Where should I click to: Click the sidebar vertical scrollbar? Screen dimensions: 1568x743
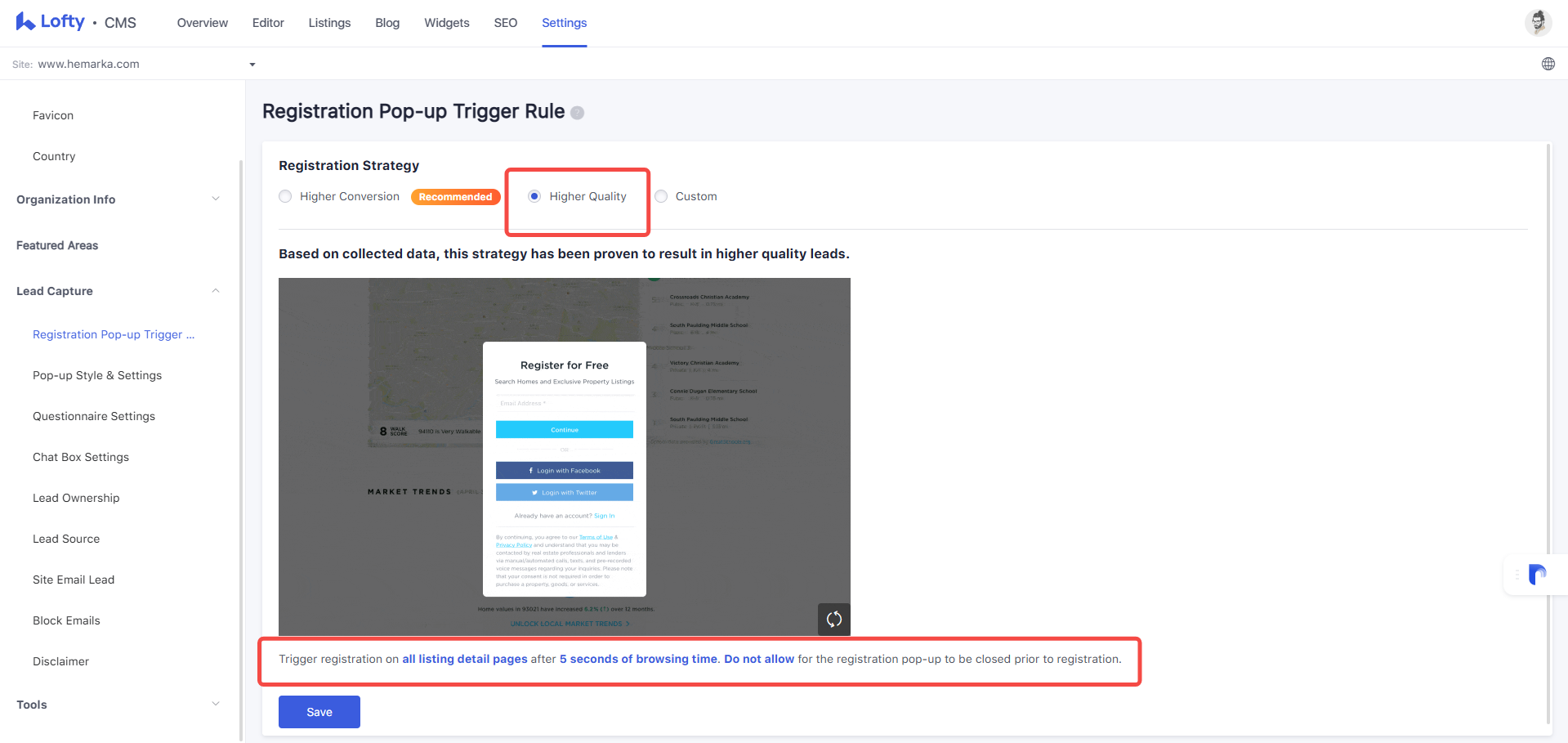point(241,450)
